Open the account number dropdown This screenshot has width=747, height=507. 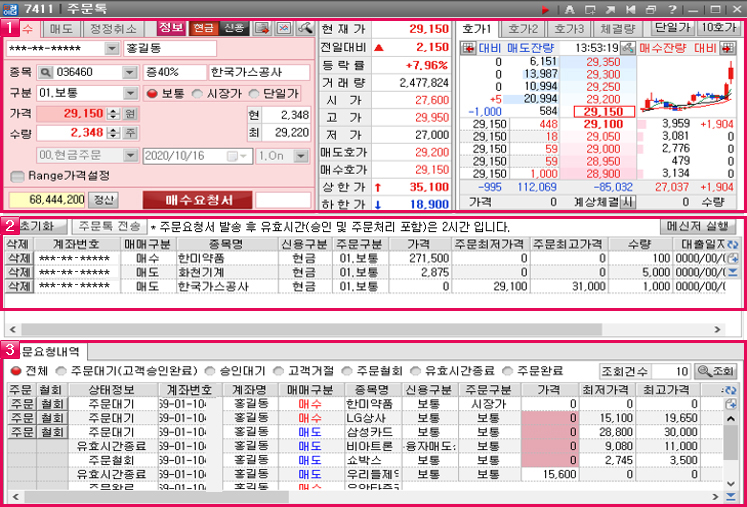[x=111, y=49]
